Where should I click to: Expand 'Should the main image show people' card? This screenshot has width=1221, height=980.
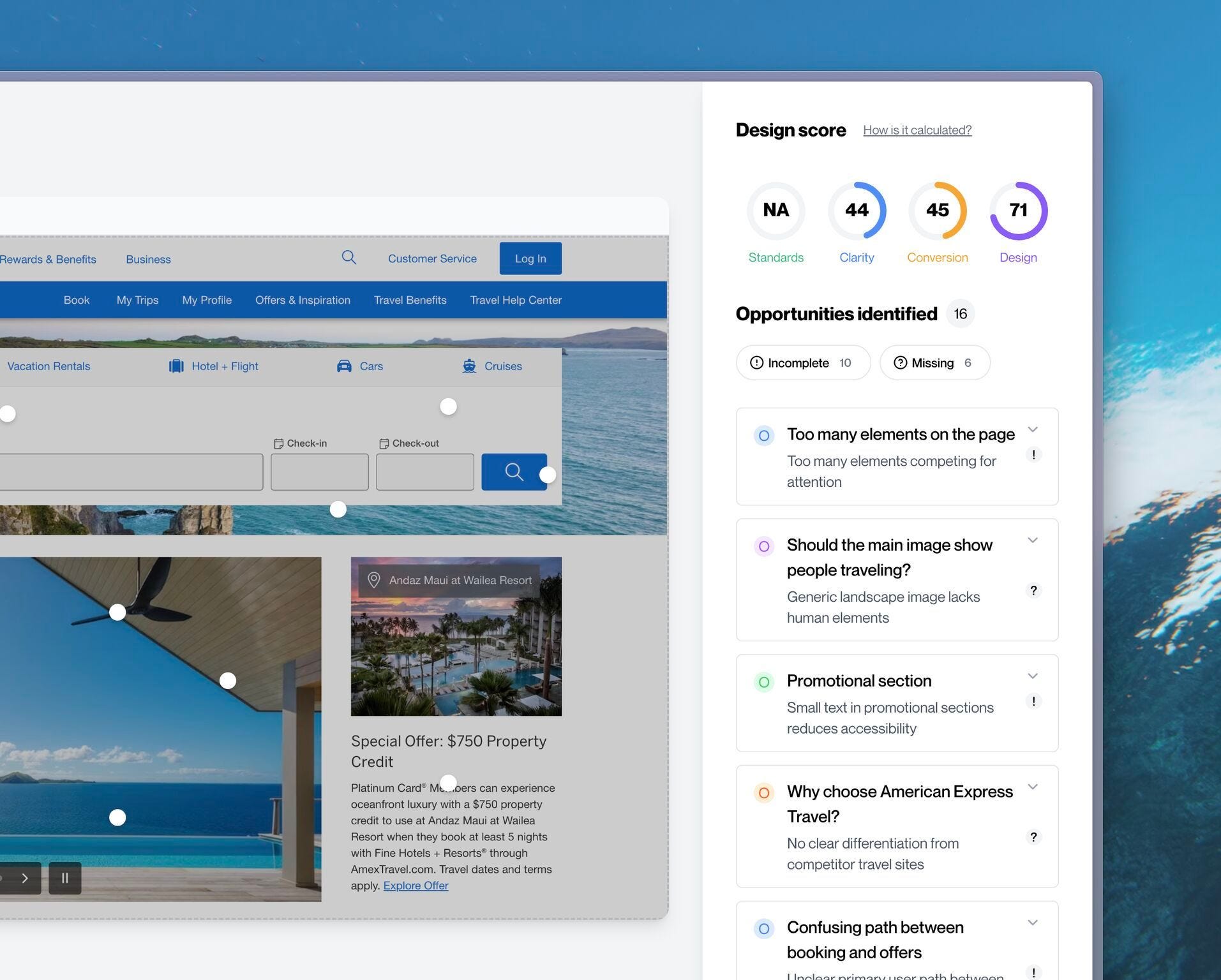[1033, 540]
